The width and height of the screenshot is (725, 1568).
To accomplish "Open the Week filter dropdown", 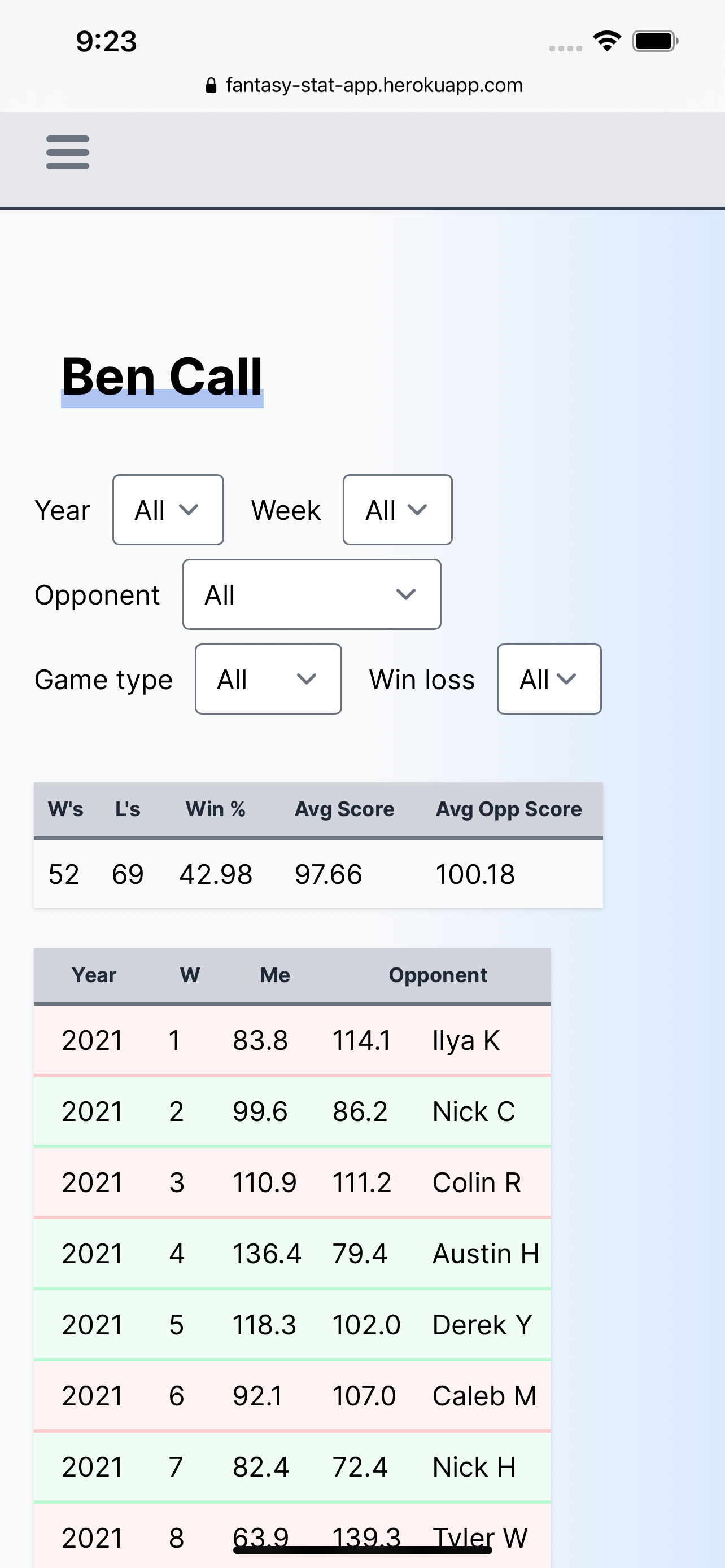I will [x=398, y=510].
